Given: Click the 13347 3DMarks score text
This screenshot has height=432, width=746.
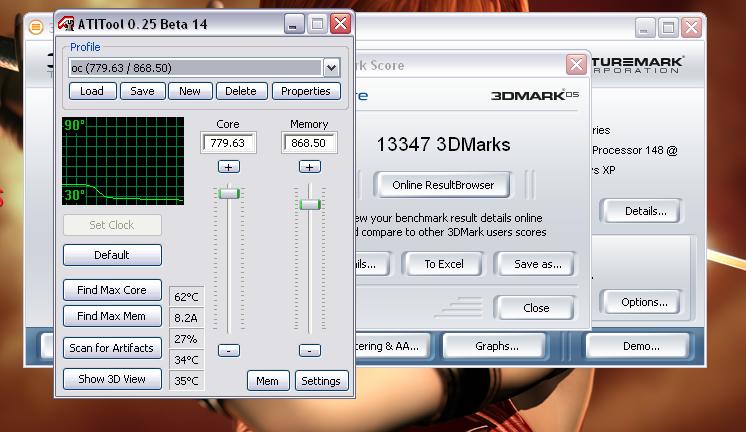Looking at the screenshot, I should 443,145.
